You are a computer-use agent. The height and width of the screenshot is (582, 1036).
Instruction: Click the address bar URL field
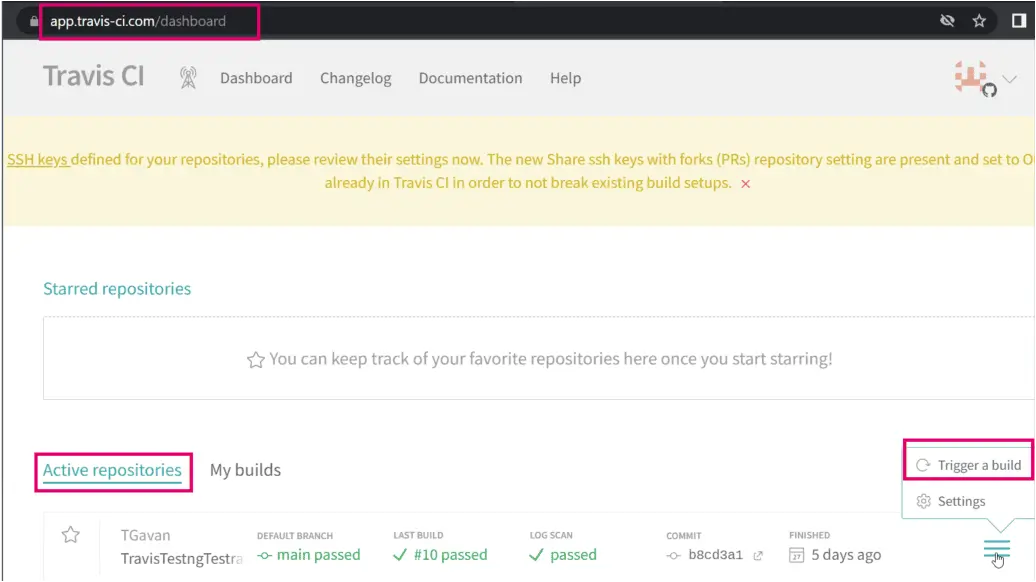[149, 21]
